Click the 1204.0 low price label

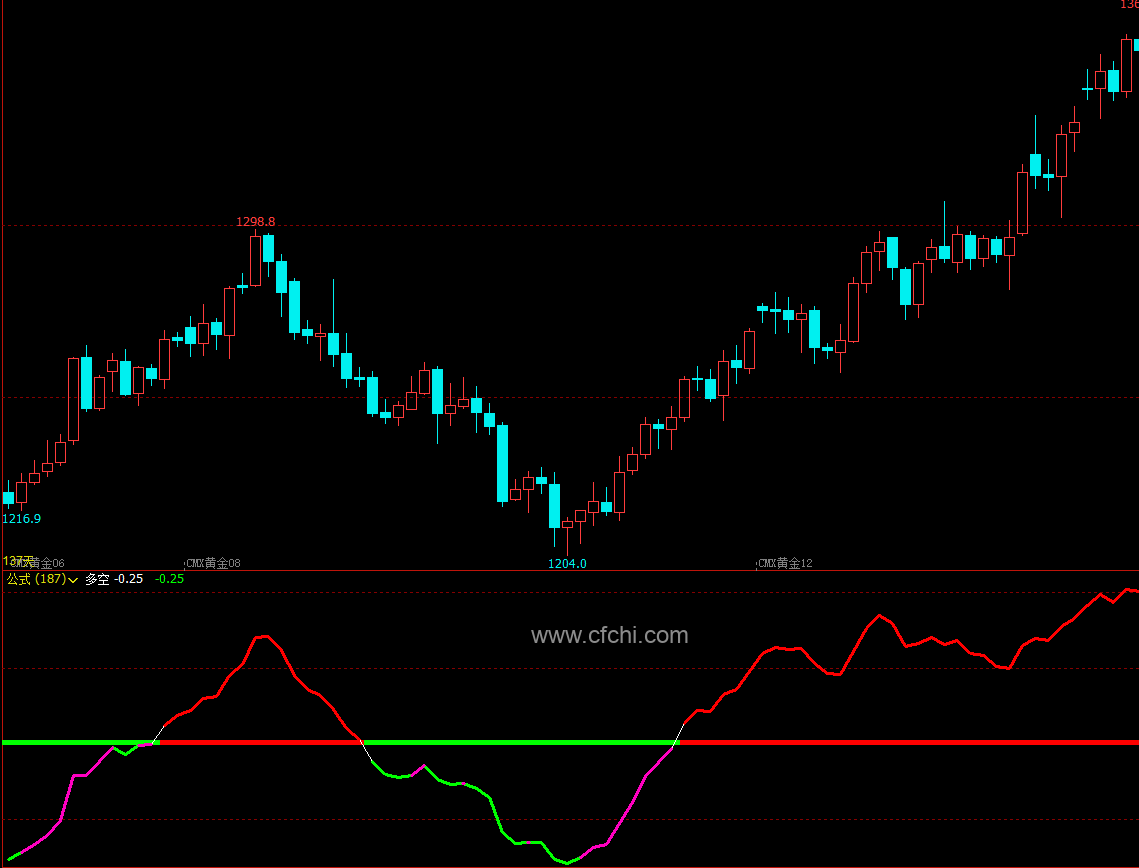point(567,564)
